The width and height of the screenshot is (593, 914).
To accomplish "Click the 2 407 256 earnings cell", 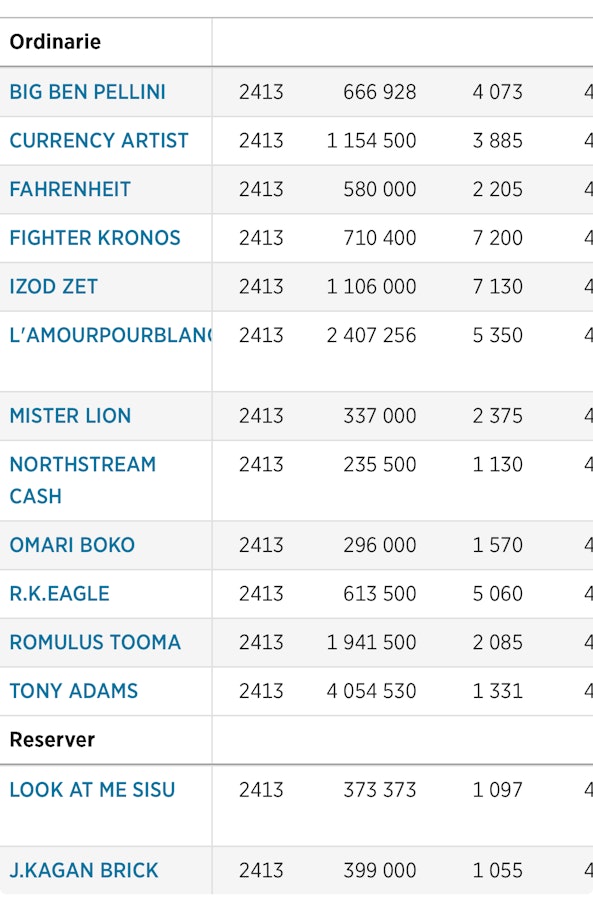I will (371, 335).
